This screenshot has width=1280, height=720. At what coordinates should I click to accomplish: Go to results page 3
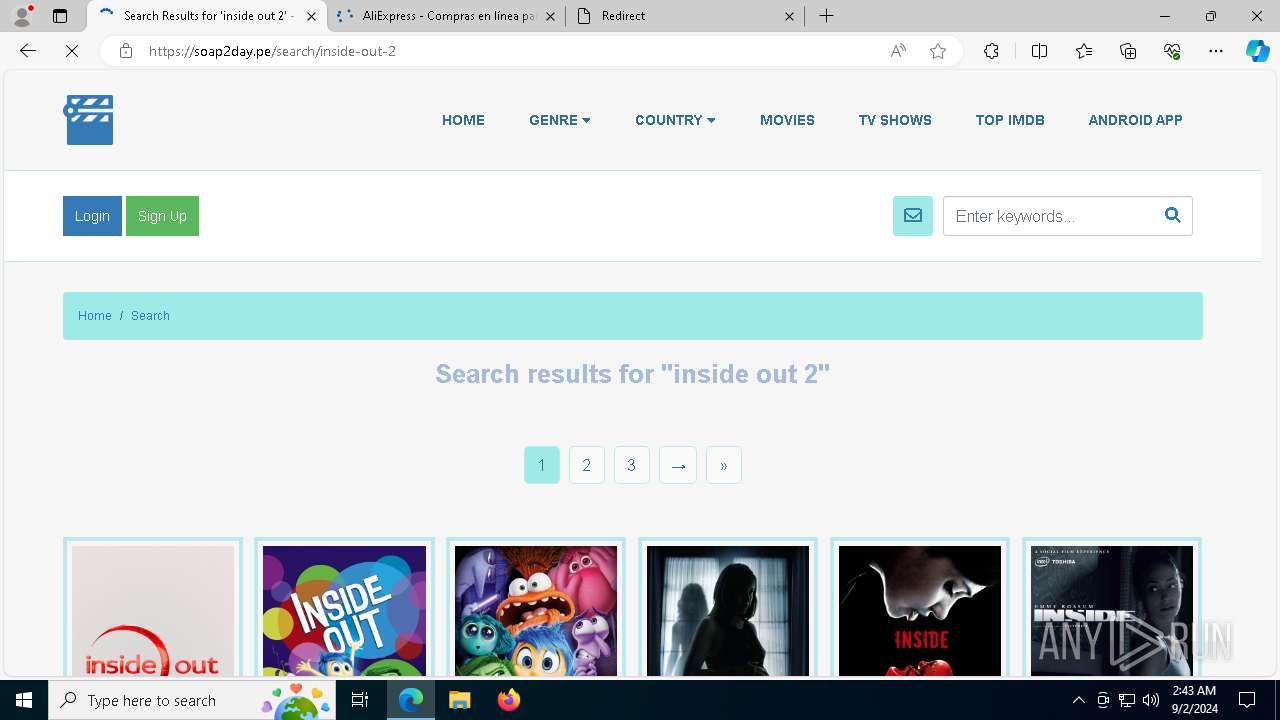tap(631, 465)
